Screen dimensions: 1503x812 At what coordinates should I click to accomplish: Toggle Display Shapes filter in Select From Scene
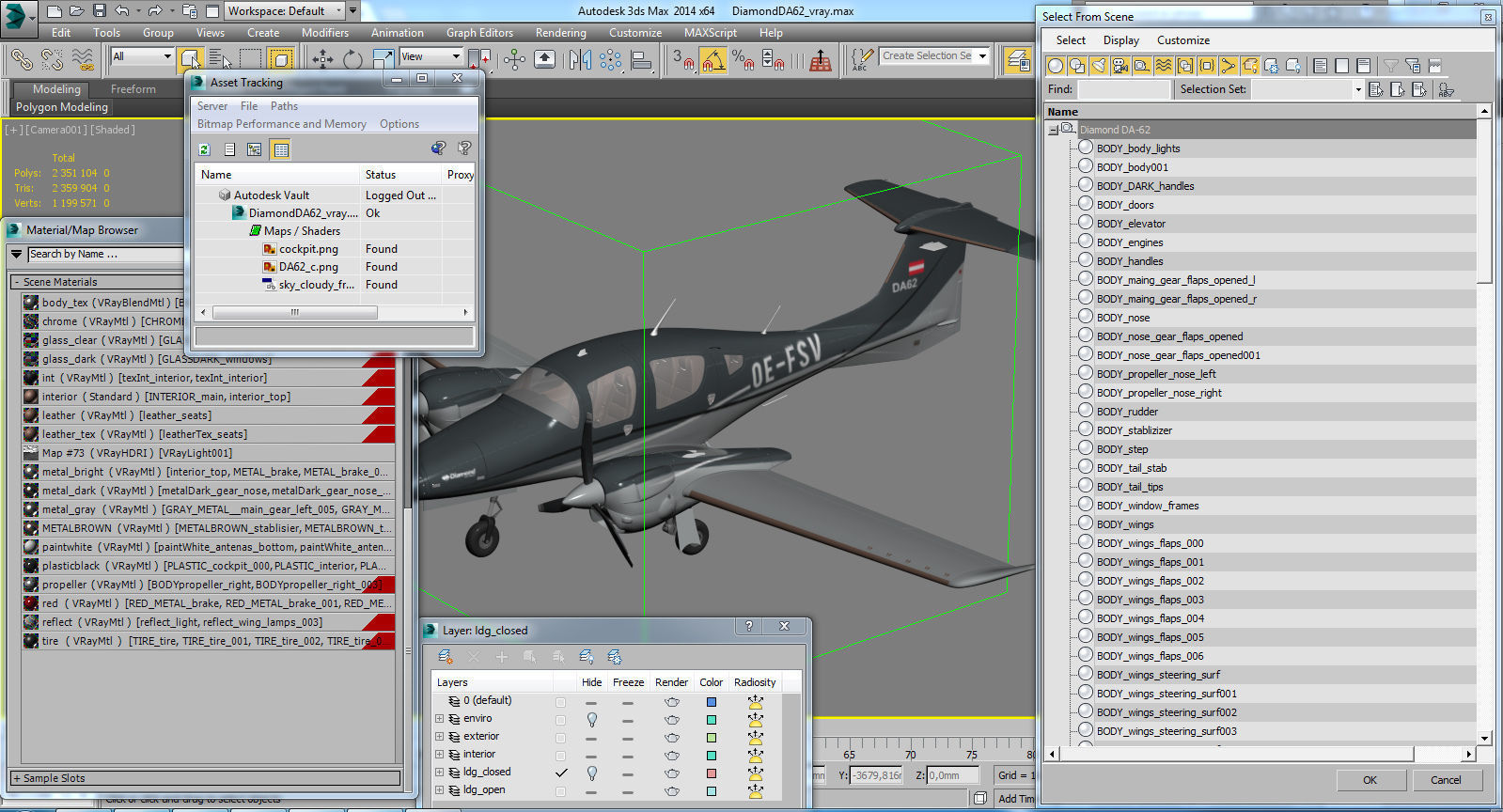[x=1077, y=66]
